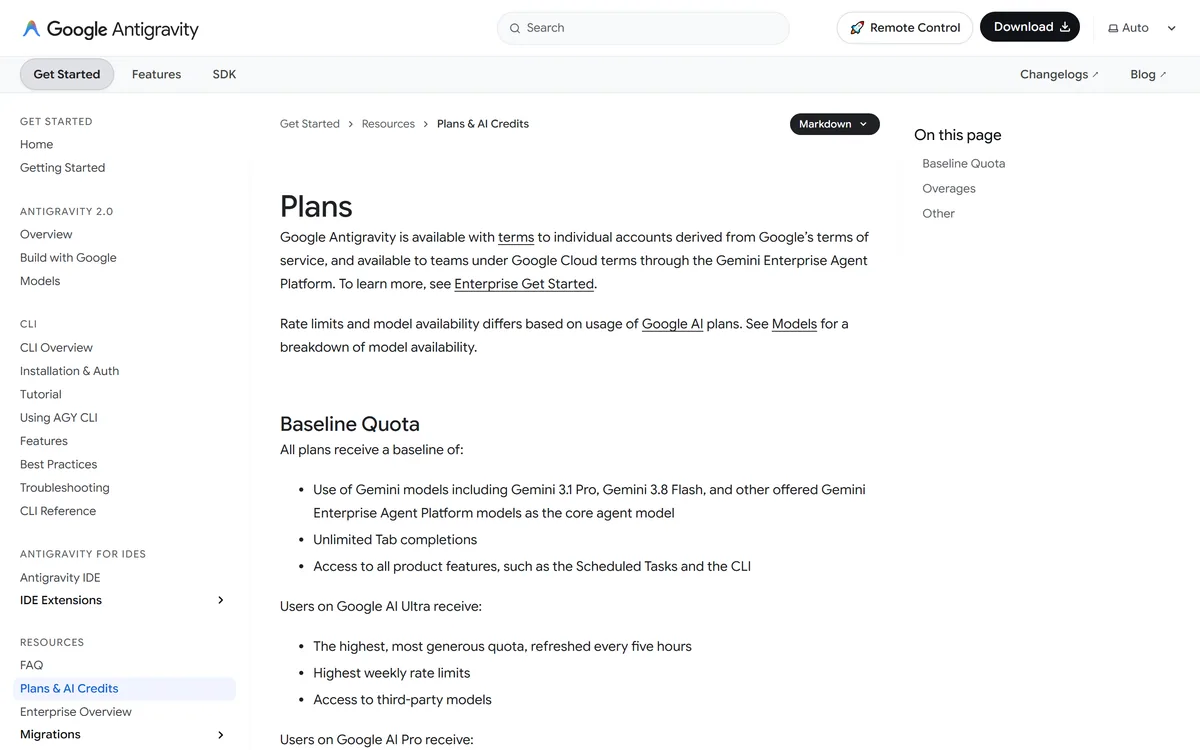Open Getting Started in the sidebar
The image size is (1200, 750).
tap(63, 168)
